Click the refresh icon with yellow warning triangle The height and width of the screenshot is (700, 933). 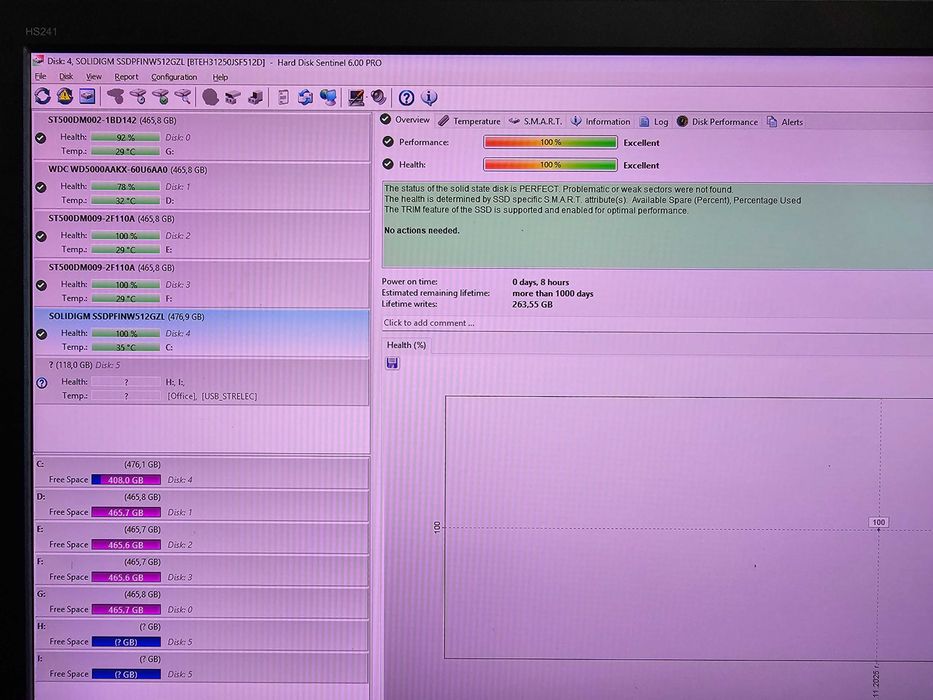[65, 96]
